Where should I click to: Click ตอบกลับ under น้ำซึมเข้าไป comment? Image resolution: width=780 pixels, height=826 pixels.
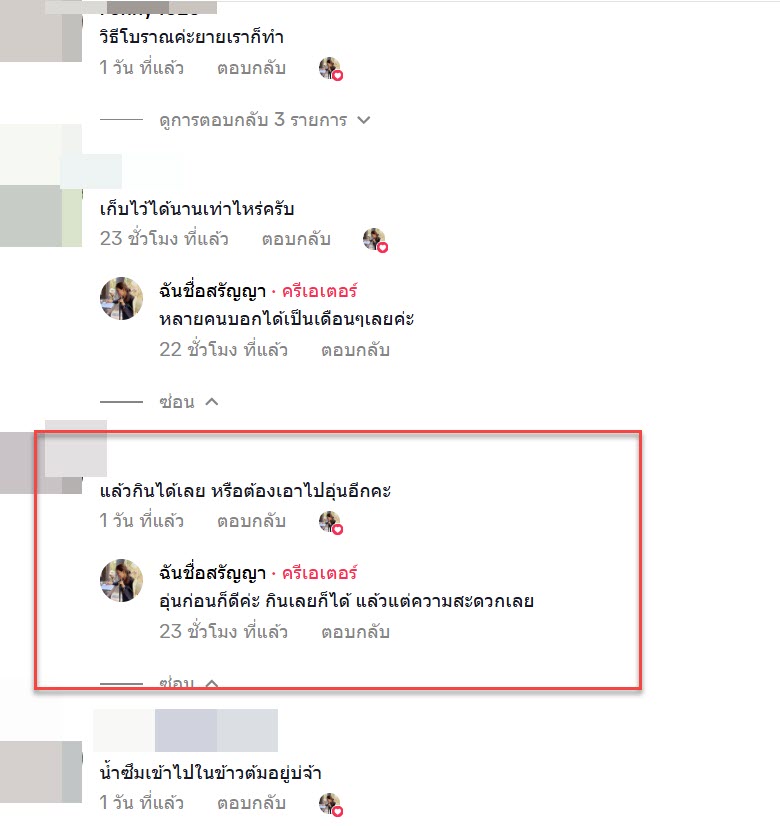(251, 803)
